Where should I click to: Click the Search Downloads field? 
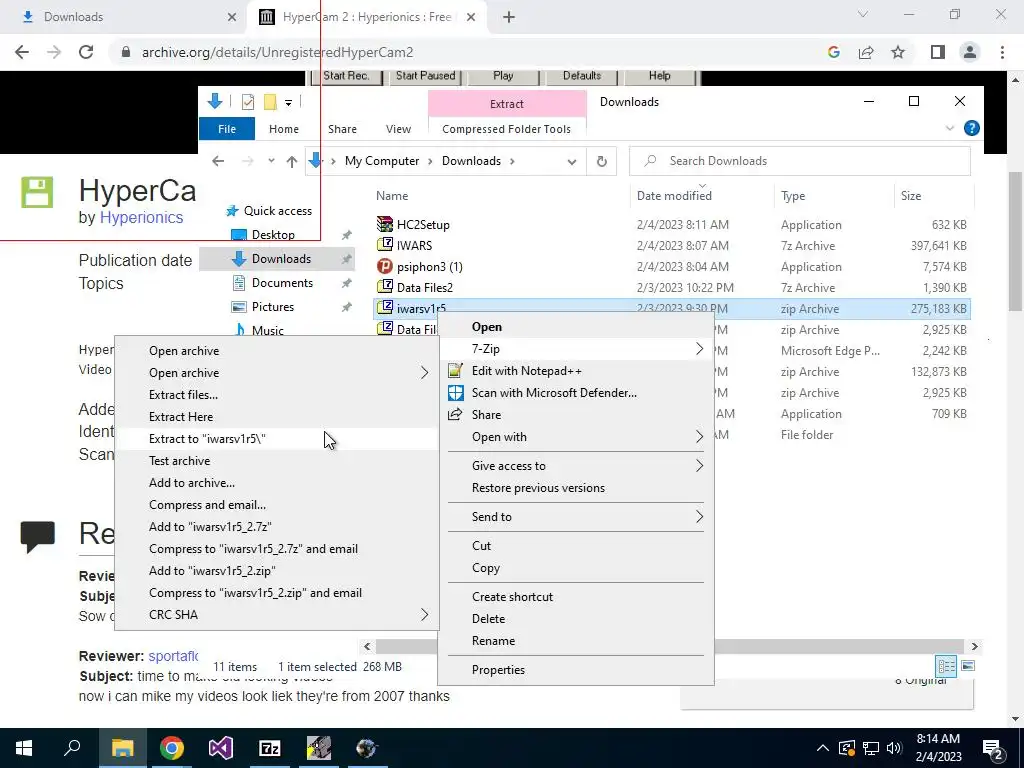tap(799, 161)
